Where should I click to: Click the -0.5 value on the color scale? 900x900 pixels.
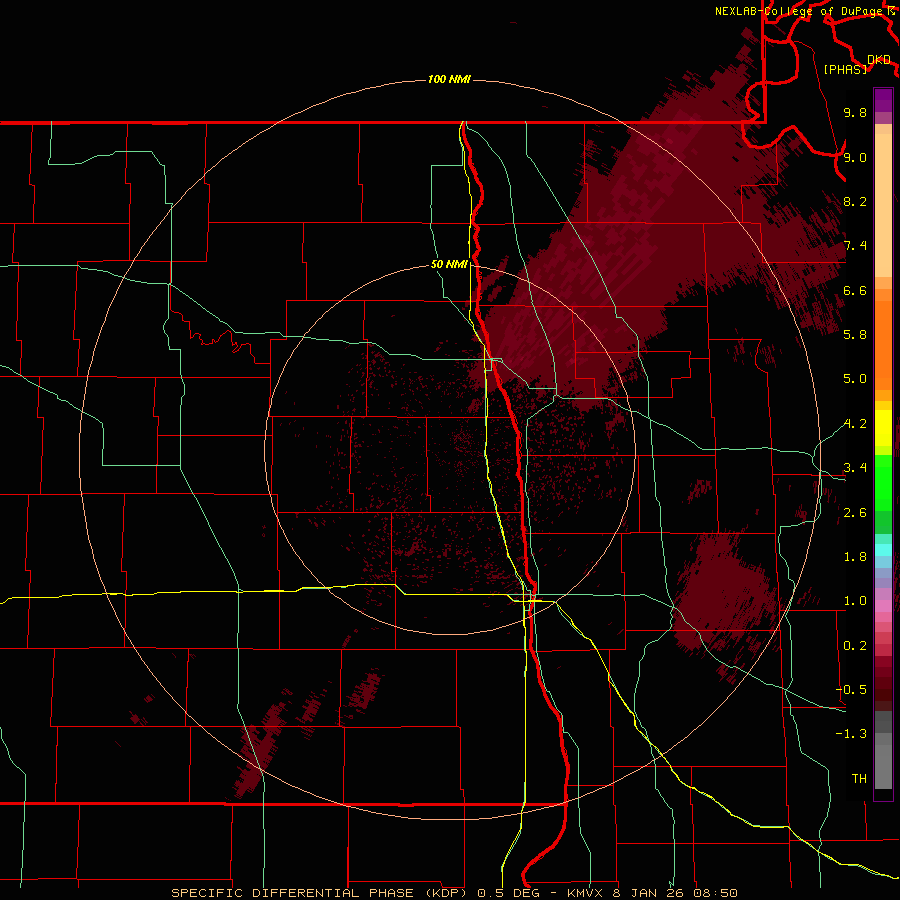(x=851, y=690)
